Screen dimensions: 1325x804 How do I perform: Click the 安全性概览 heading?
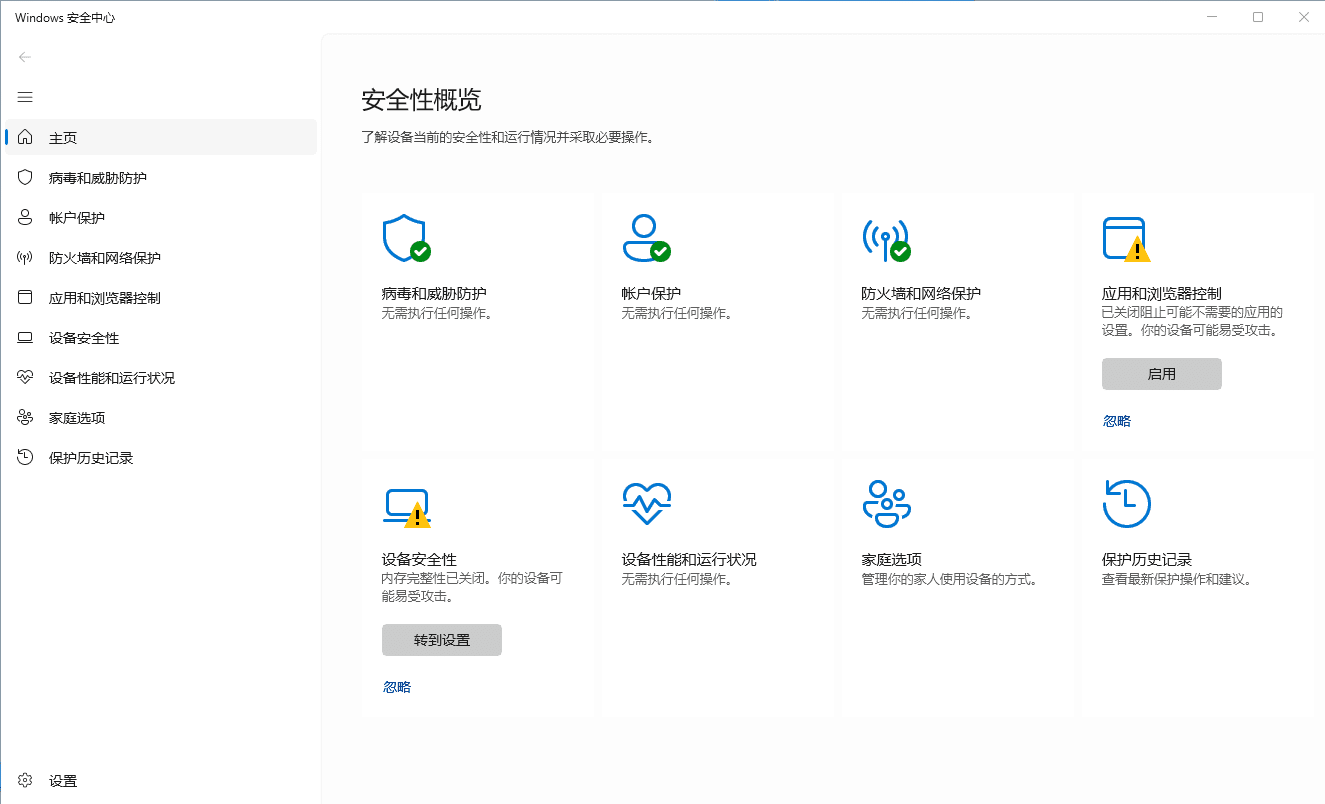pyautogui.click(x=421, y=100)
